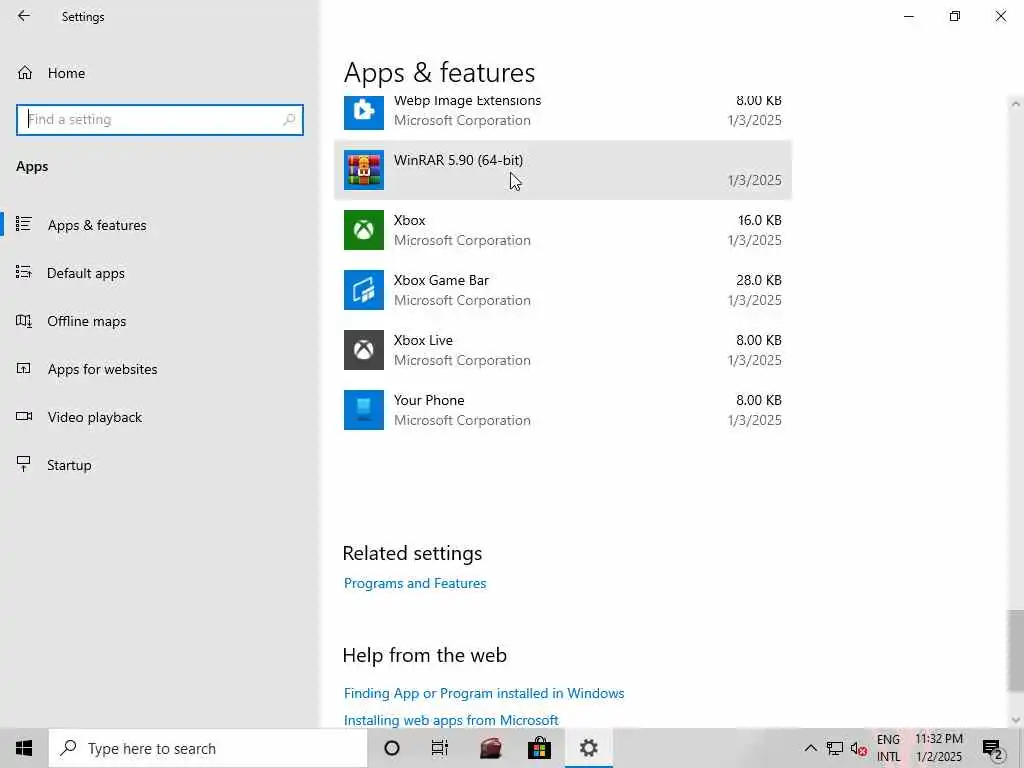Select Webp Image Extensions entry
The image size is (1024, 768).
pos(562,112)
